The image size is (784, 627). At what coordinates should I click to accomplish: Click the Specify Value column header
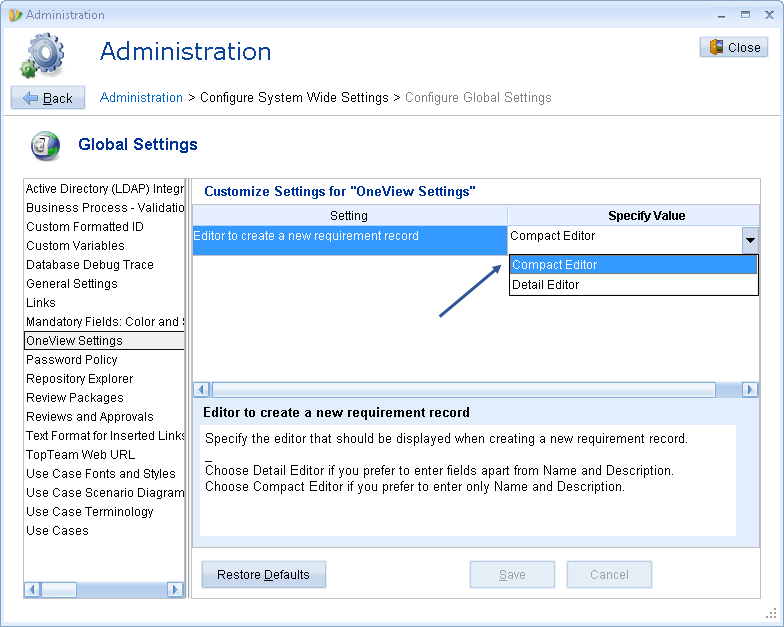(634, 216)
